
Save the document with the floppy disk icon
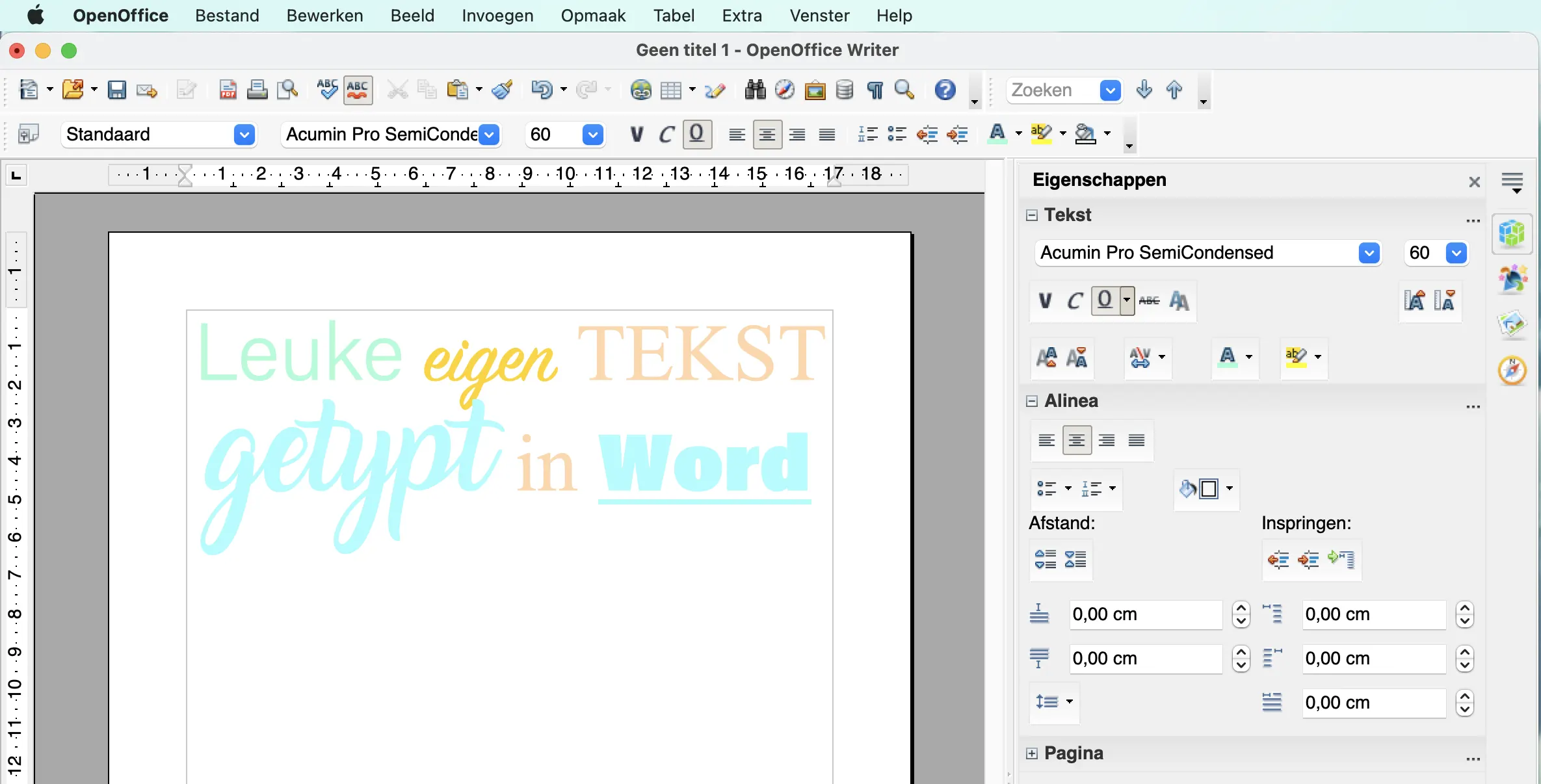pyautogui.click(x=117, y=90)
